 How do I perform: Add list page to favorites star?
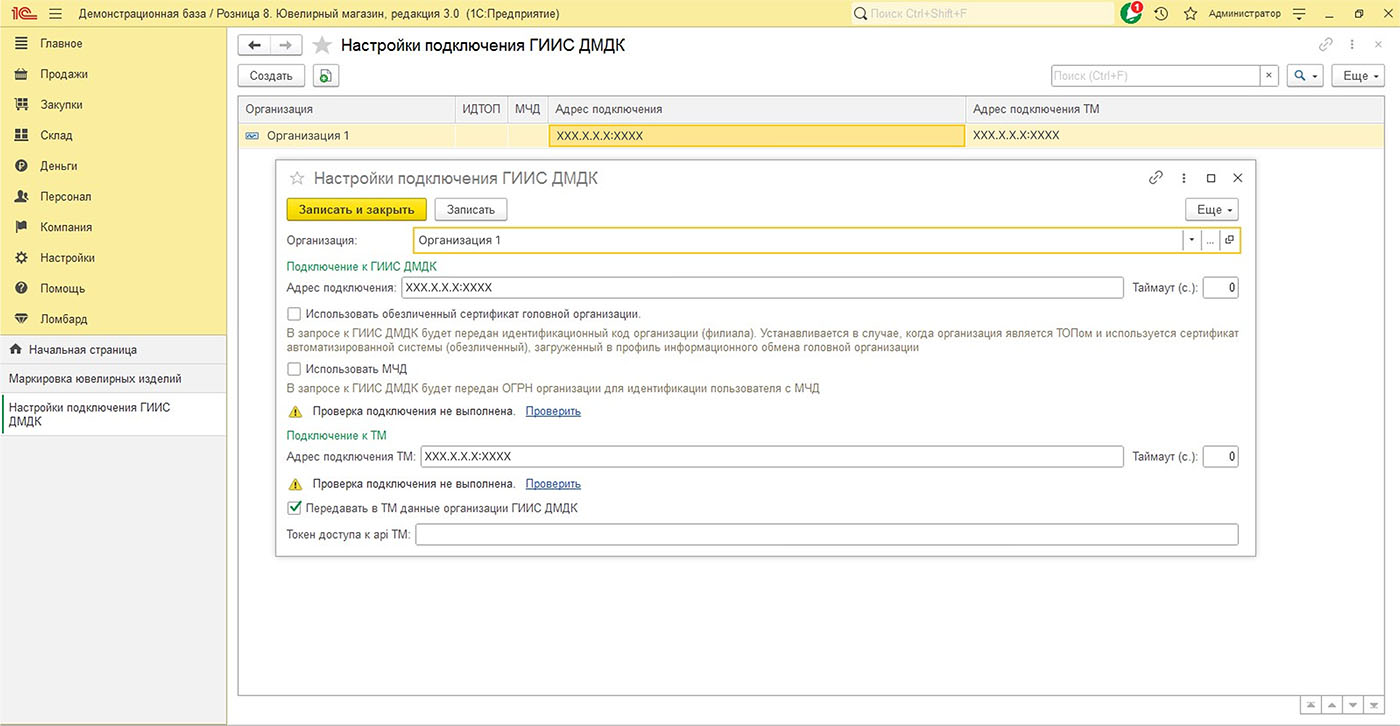click(322, 45)
